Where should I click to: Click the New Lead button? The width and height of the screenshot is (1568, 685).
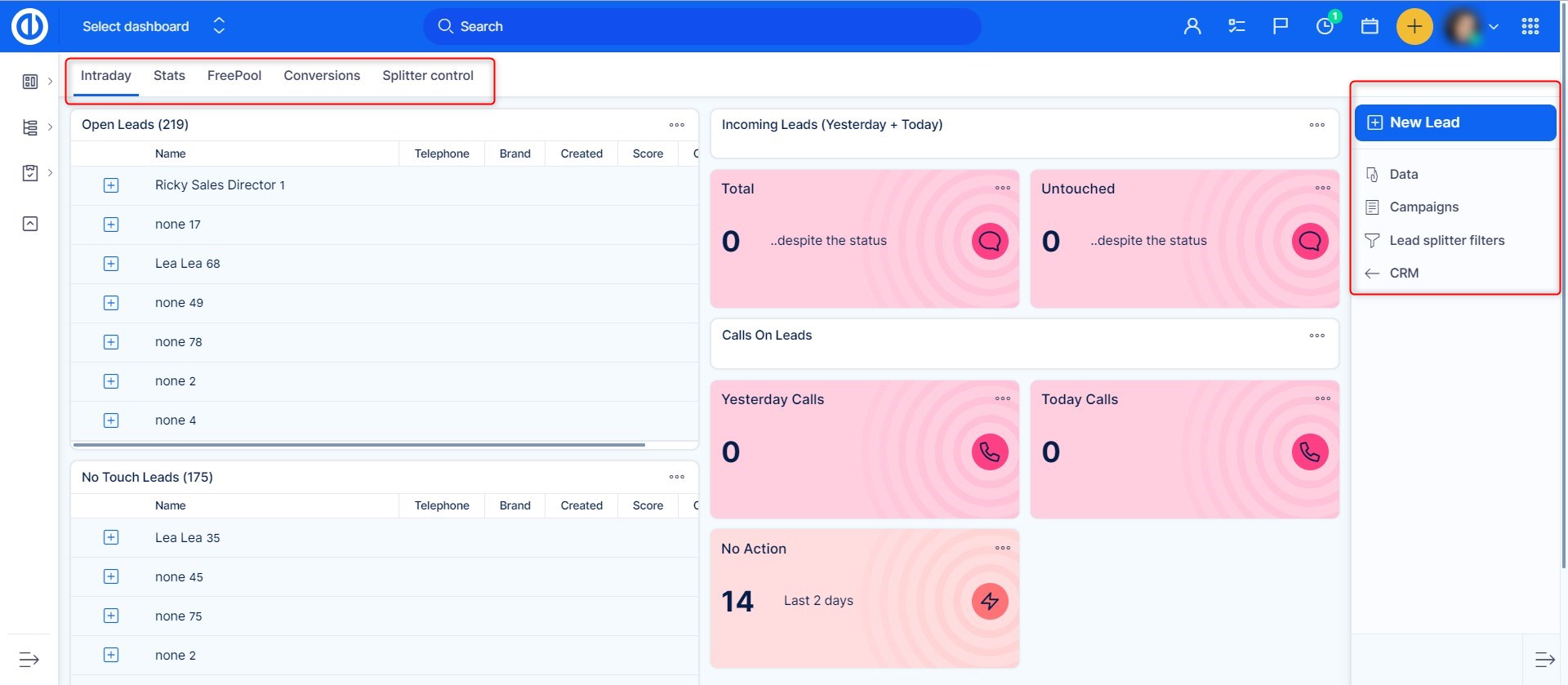1454,122
